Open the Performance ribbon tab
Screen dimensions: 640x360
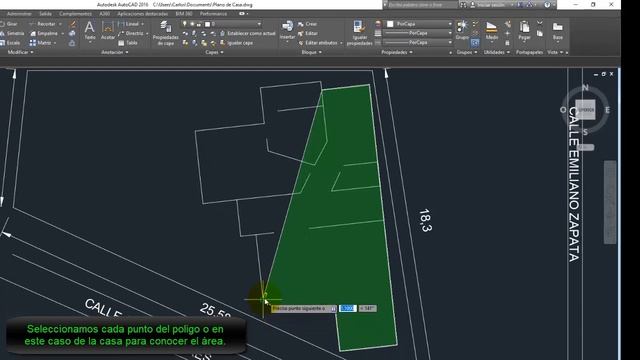point(213,14)
